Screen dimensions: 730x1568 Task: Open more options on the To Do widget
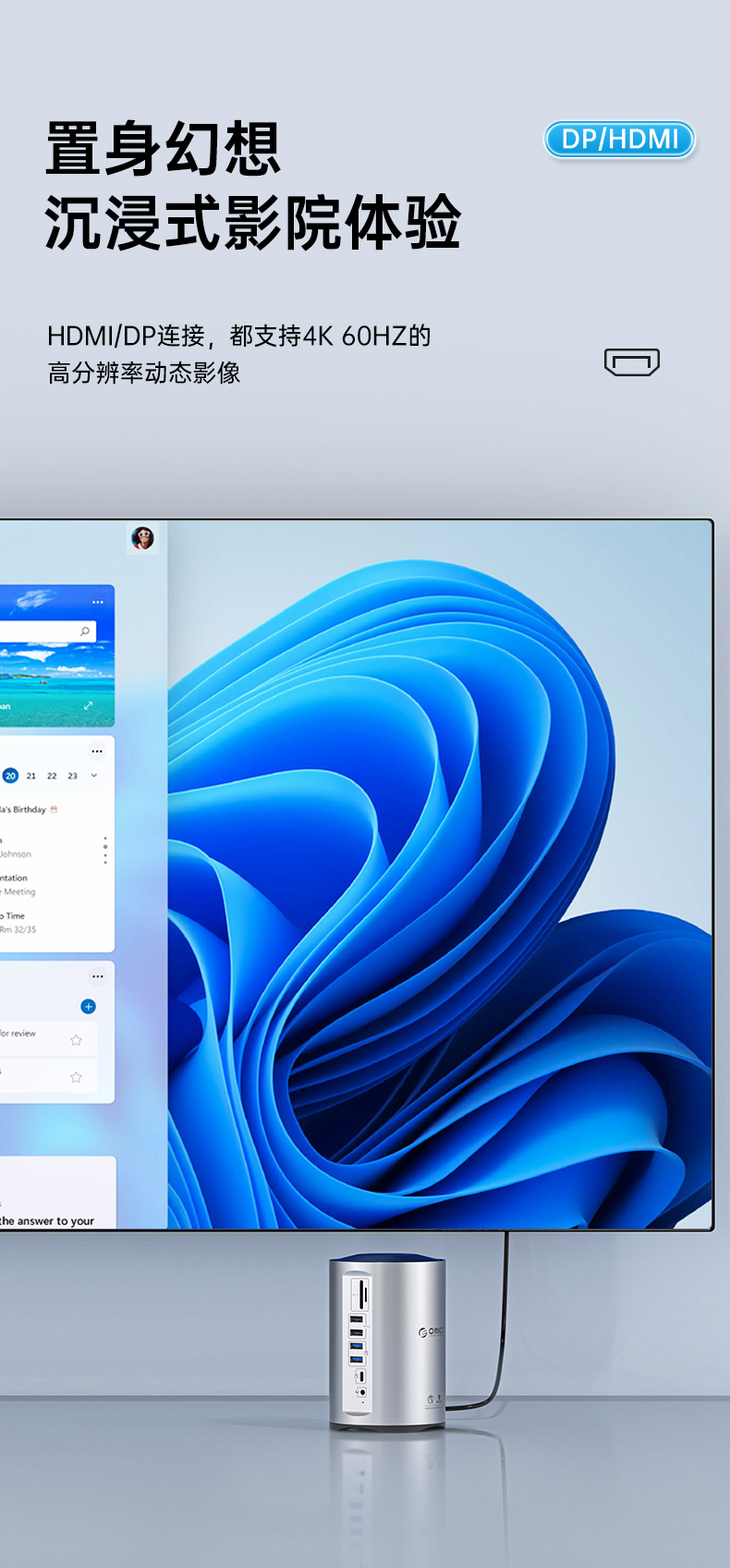98,976
